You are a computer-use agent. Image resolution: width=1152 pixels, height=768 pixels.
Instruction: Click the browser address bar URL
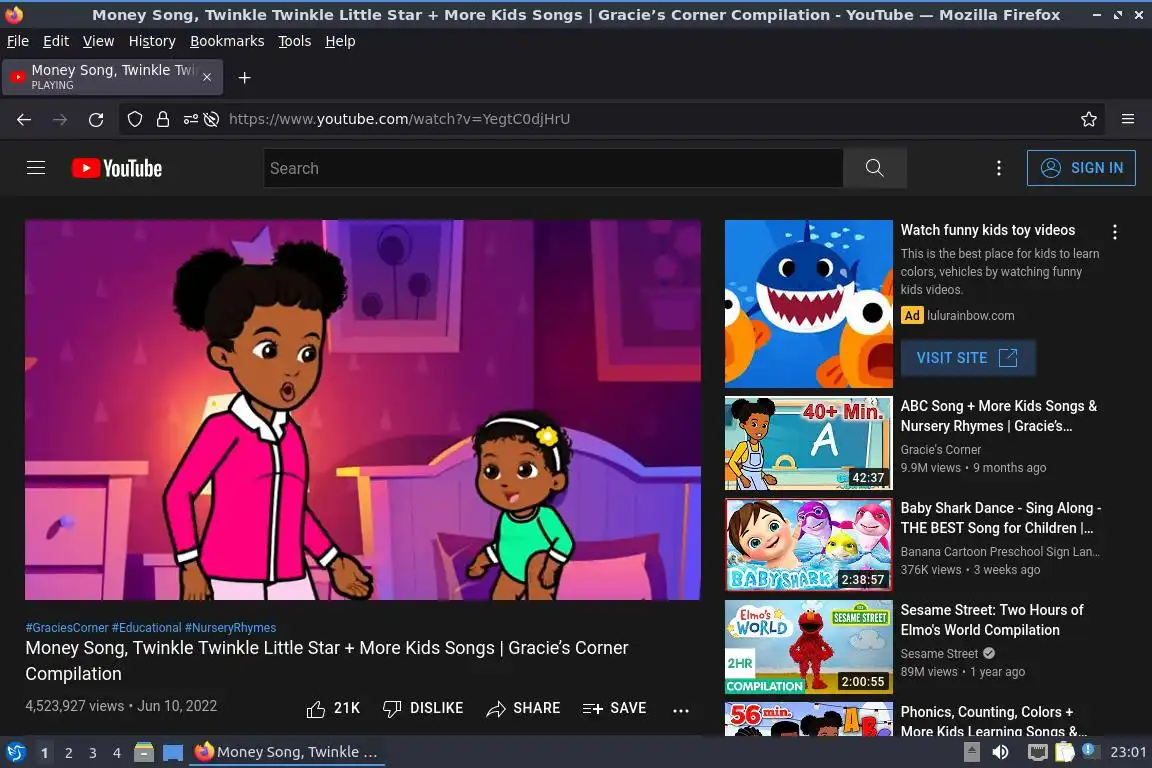pos(399,119)
